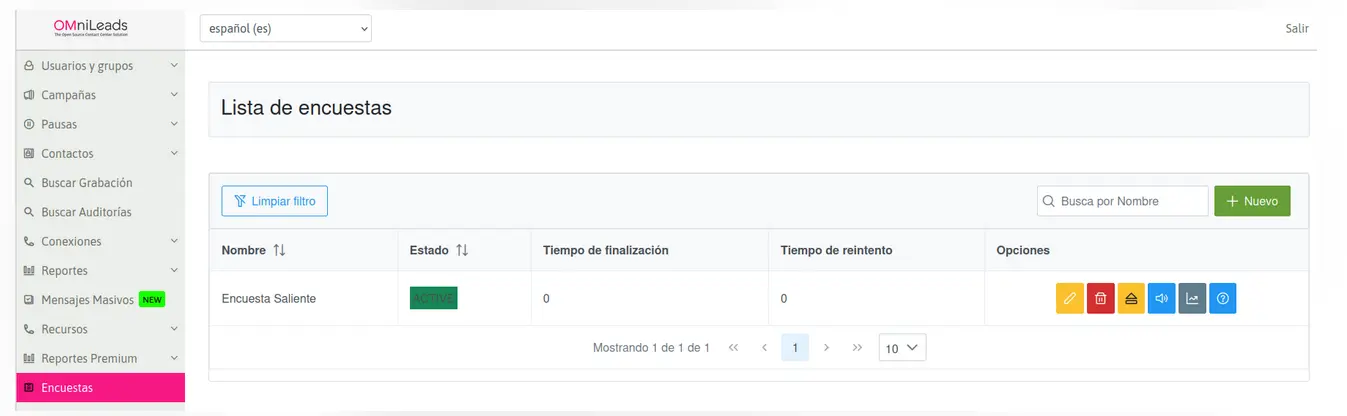Open the español language dropdown

tap(285, 29)
